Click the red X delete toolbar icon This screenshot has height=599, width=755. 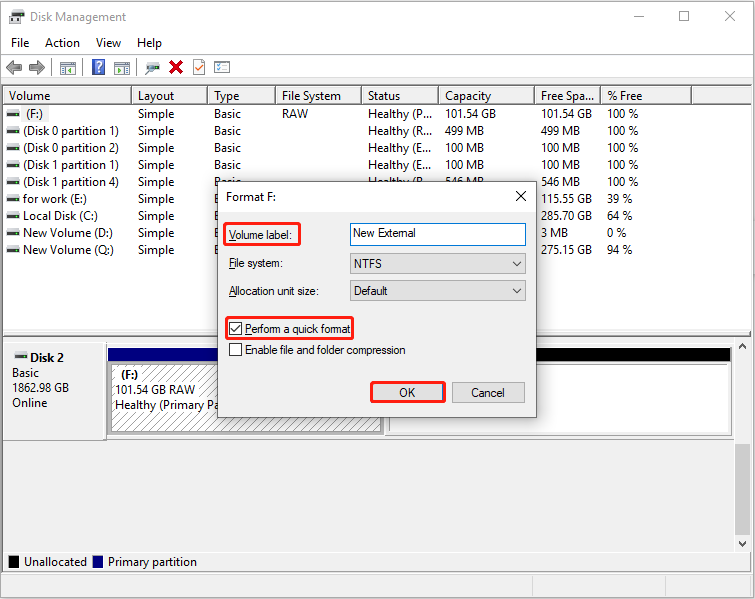click(176, 67)
